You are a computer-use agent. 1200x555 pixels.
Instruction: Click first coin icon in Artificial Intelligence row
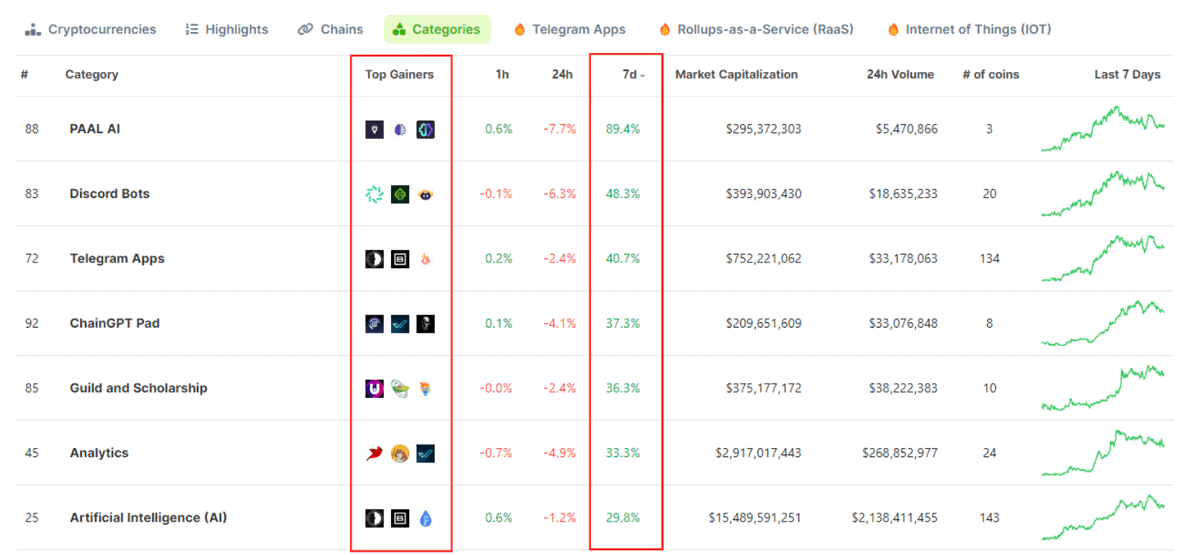pyautogui.click(x=374, y=518)
